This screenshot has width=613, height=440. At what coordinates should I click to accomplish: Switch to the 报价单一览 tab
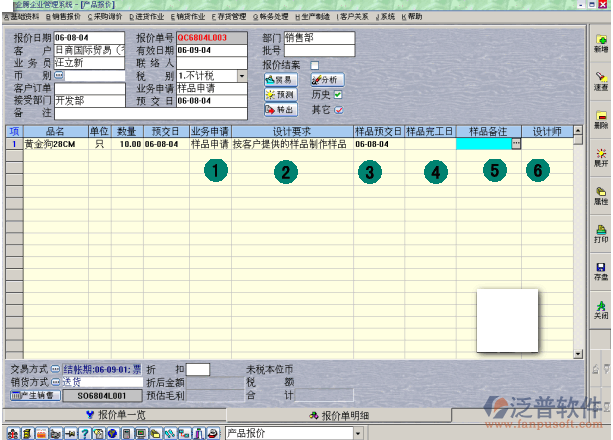(x=115, y=414)
